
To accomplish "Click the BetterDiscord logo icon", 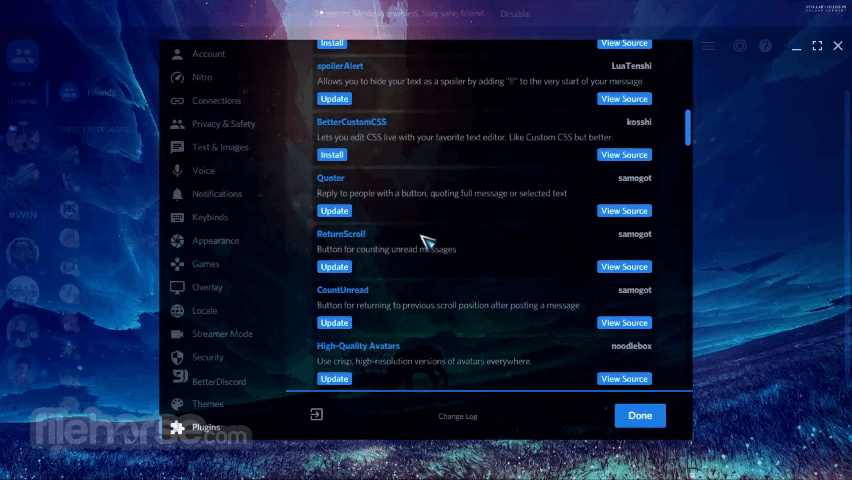I will 180,376.
